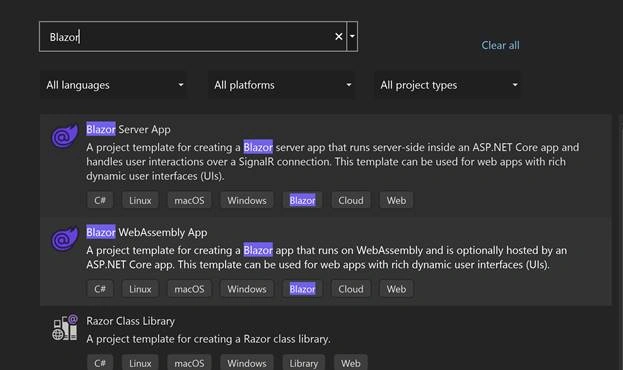Select the Razor Class Library icon
623x370 pixels.
[x=65, y=327]
